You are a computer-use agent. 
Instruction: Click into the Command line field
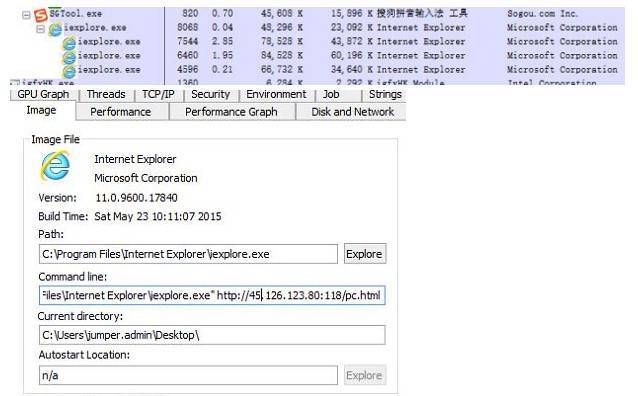click(x=212, y=295)
